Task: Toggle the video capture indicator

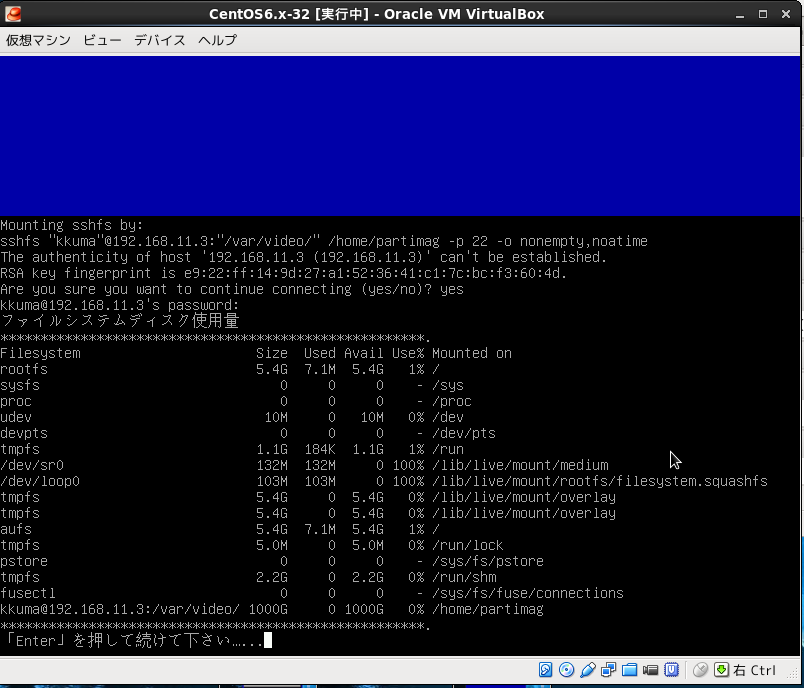Action: (x=652, y=670)
